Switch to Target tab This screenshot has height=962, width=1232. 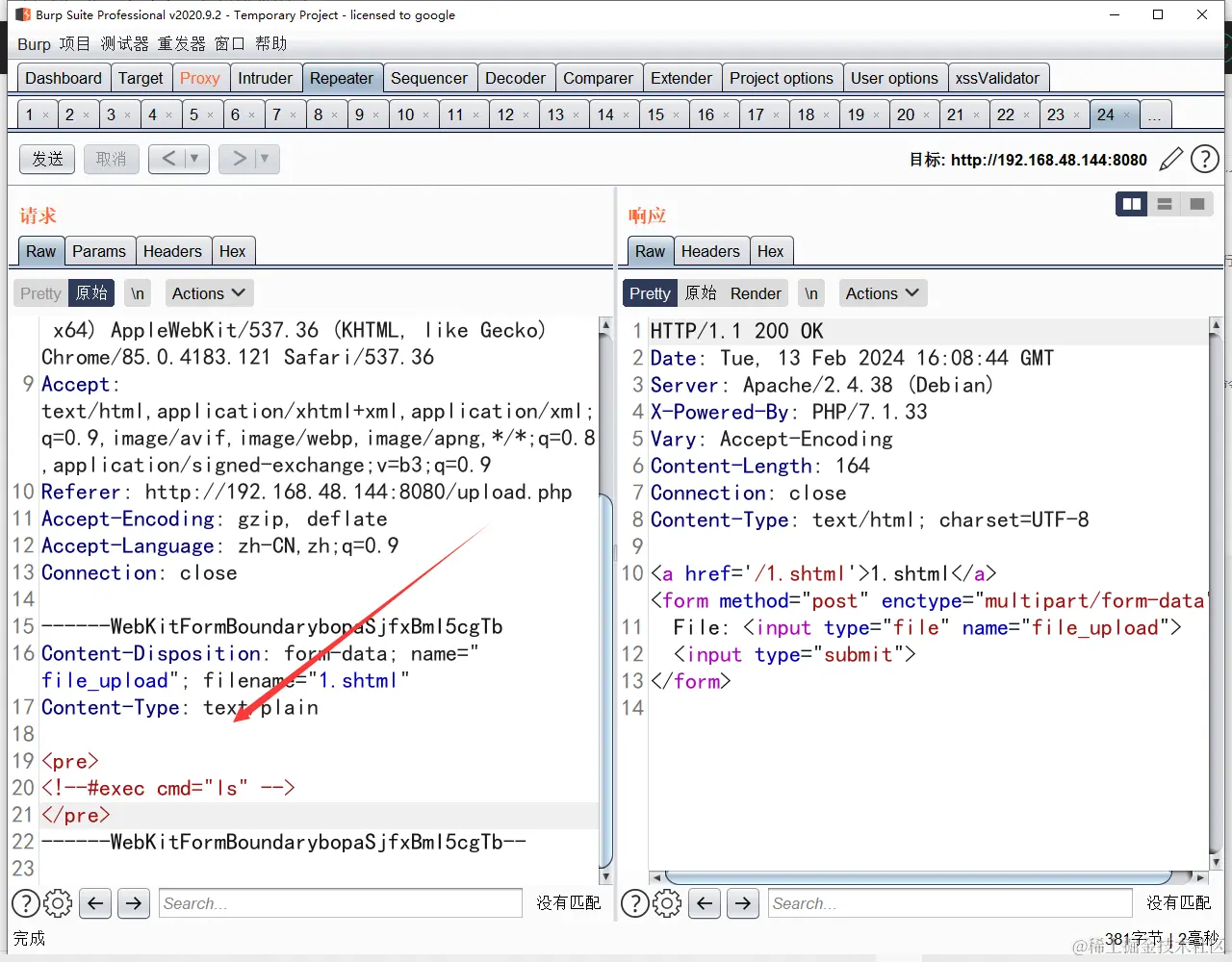coord(141,78)
